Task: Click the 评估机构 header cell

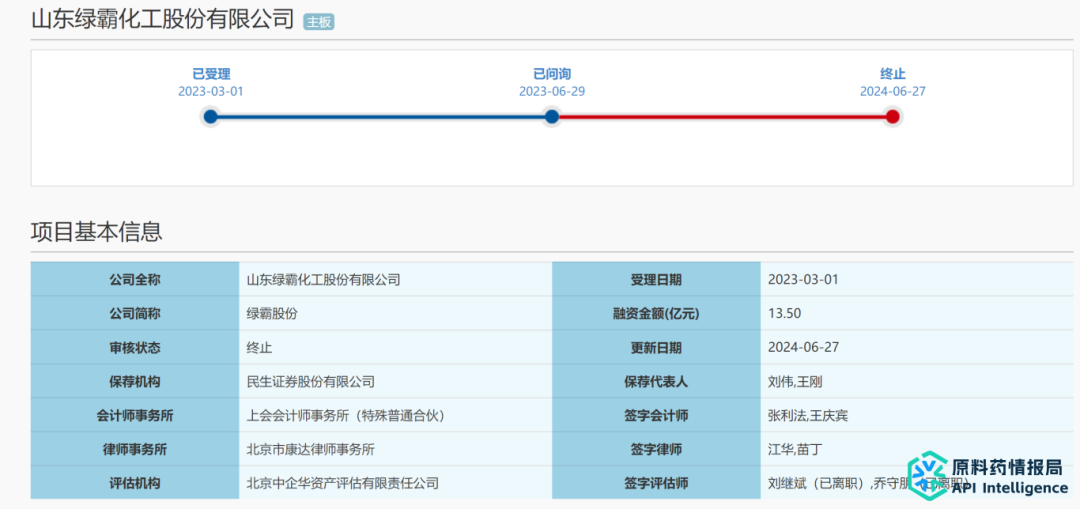Action: pyautogui.click(x=135, y=483)
